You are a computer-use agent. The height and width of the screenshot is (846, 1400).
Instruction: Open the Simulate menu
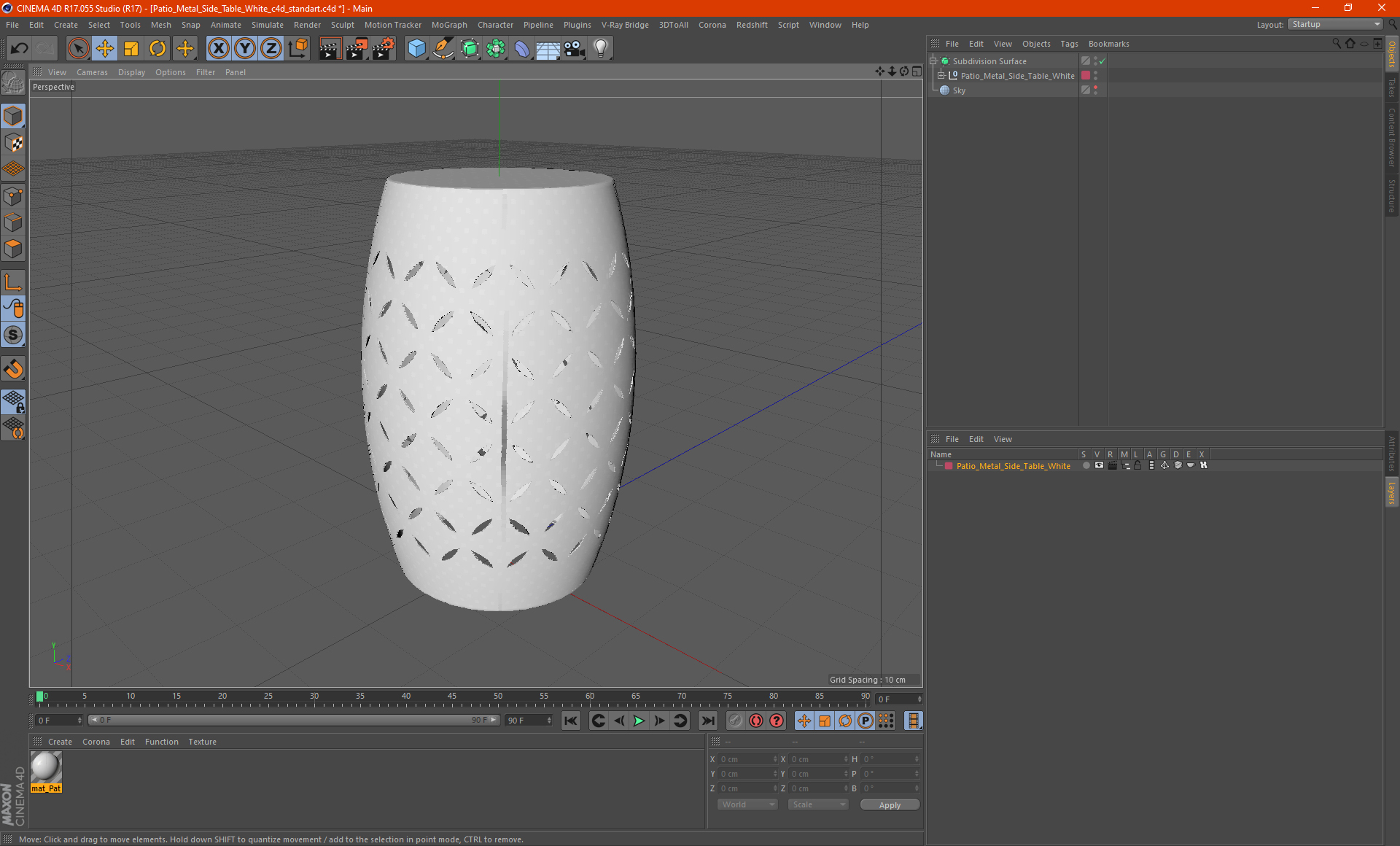click(x=268, y=25)
